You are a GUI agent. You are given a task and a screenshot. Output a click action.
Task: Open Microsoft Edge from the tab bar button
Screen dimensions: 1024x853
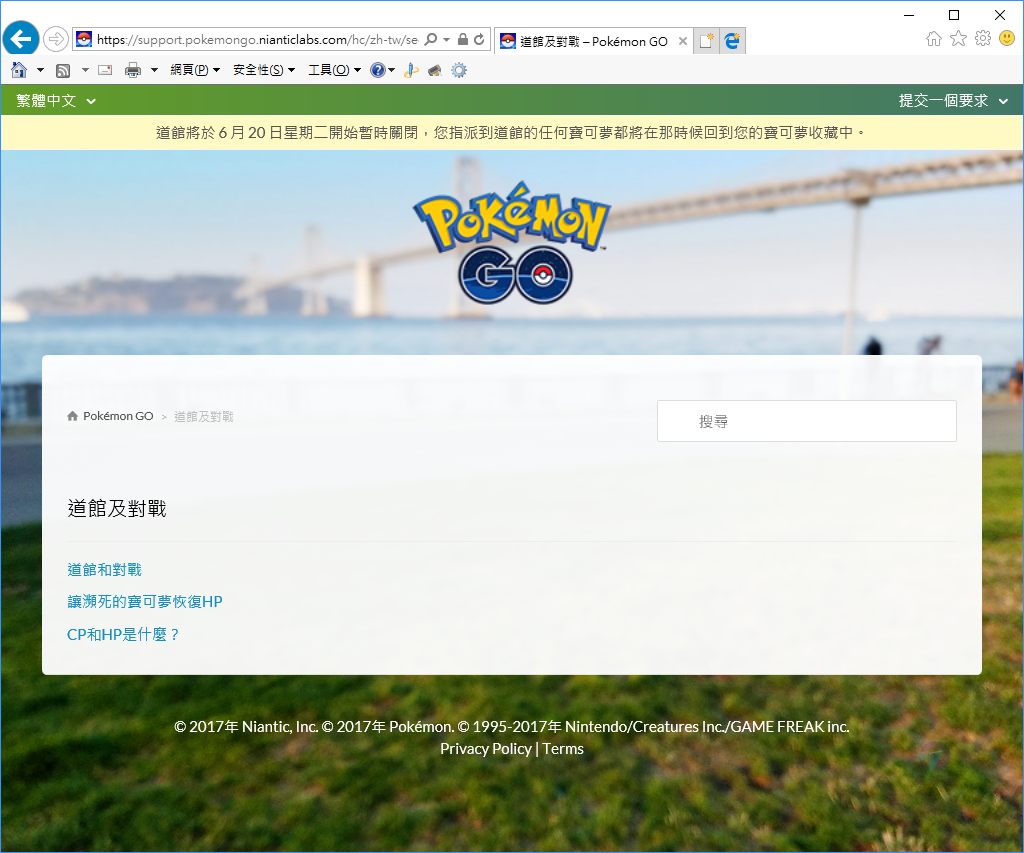tap(732, 41)
